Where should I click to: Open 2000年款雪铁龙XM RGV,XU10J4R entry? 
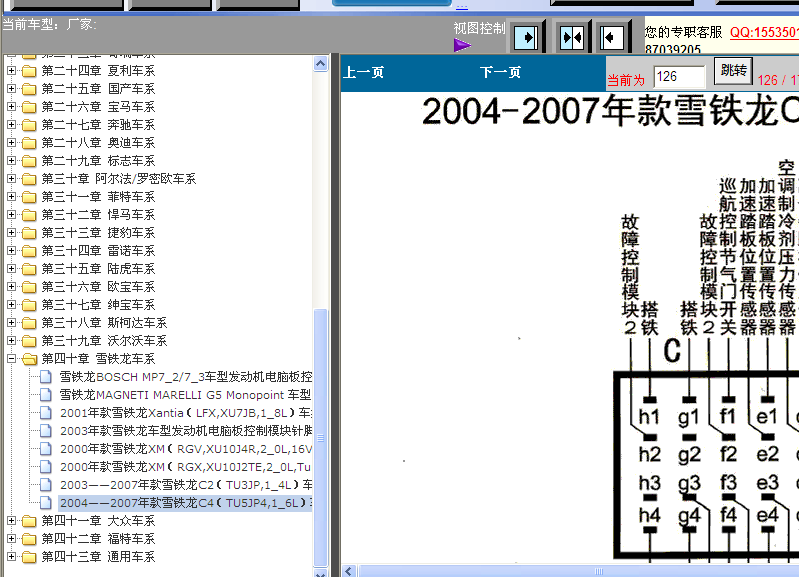(x=186, y=449)
